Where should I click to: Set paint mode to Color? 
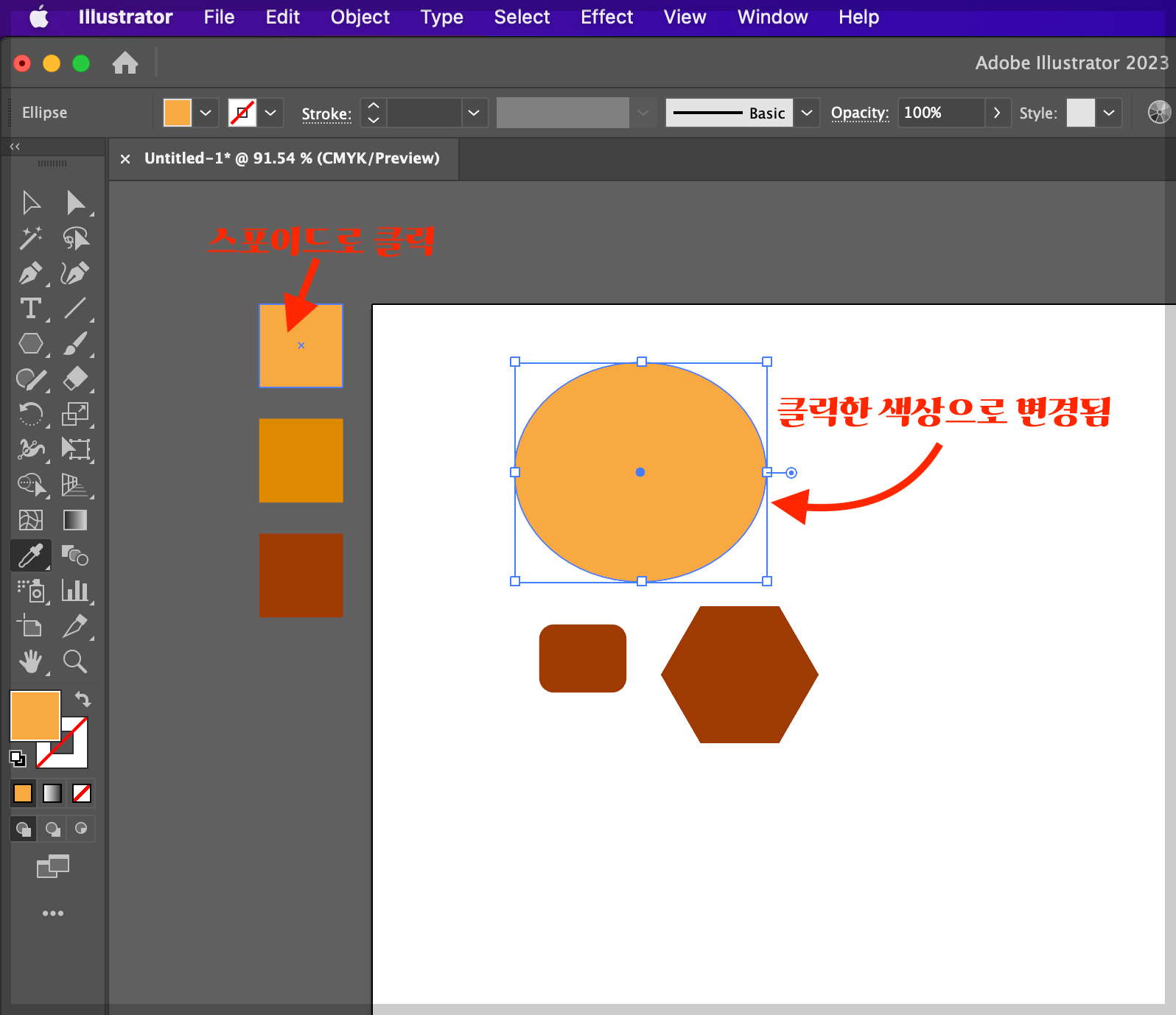tap(23, 793)
